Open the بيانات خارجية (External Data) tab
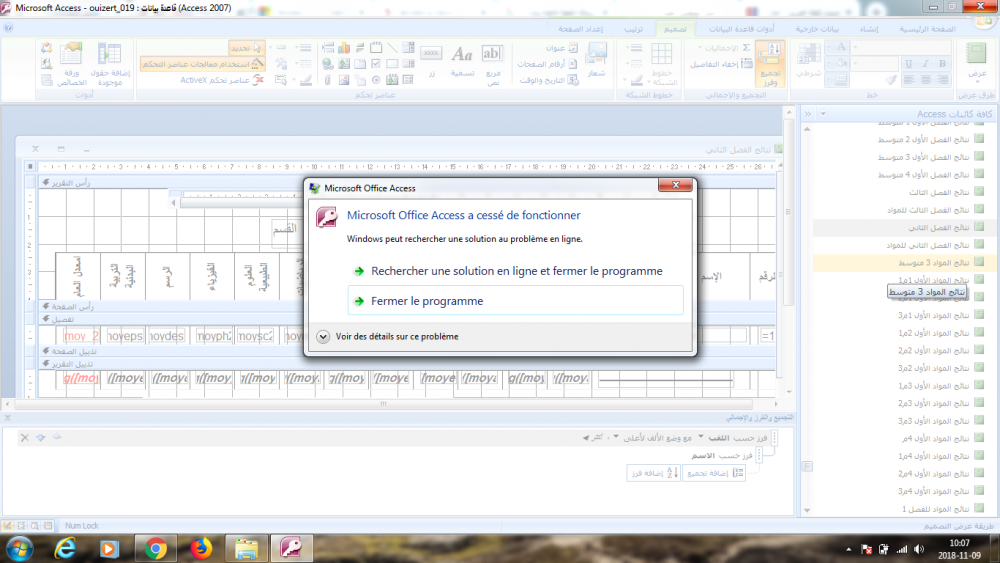The width and height of the screenshot is (1000, 563). (817, 29)
